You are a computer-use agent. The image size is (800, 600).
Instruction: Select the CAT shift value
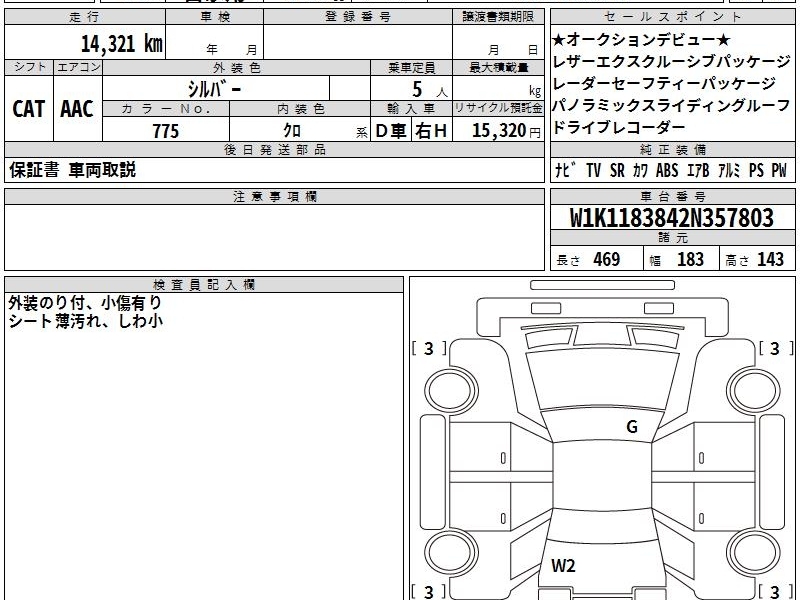(x=29, y=109)
